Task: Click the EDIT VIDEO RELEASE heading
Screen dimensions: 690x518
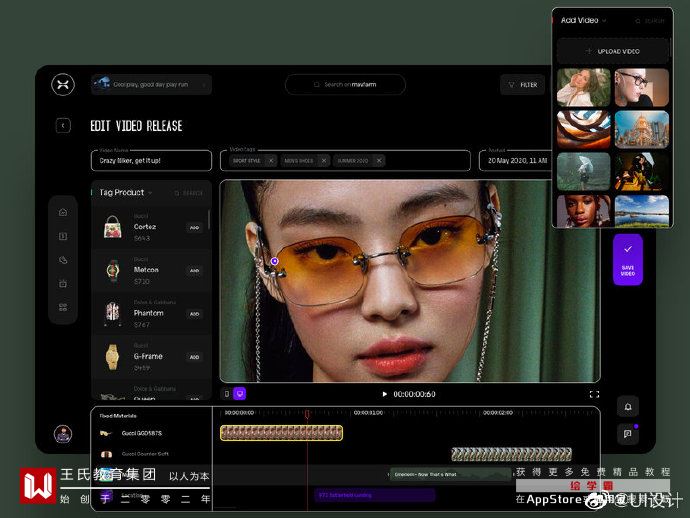Action: (x=136, y=126)
